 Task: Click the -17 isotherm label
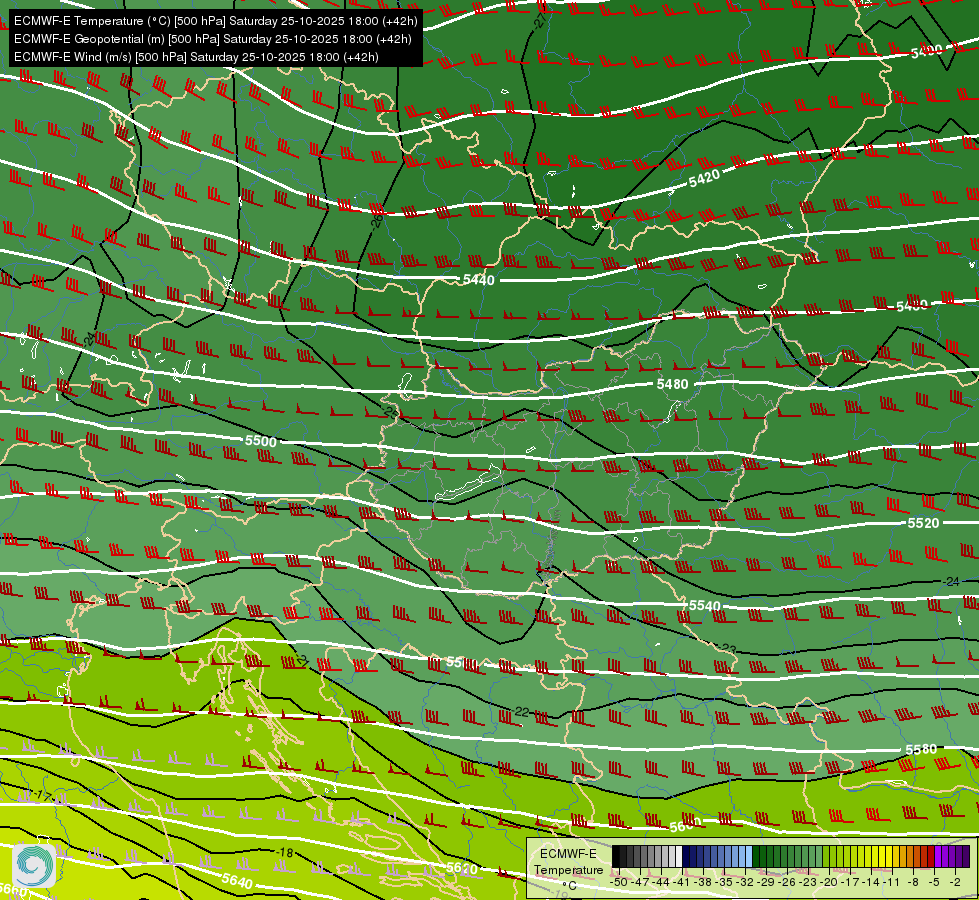[x=42, y=795]
